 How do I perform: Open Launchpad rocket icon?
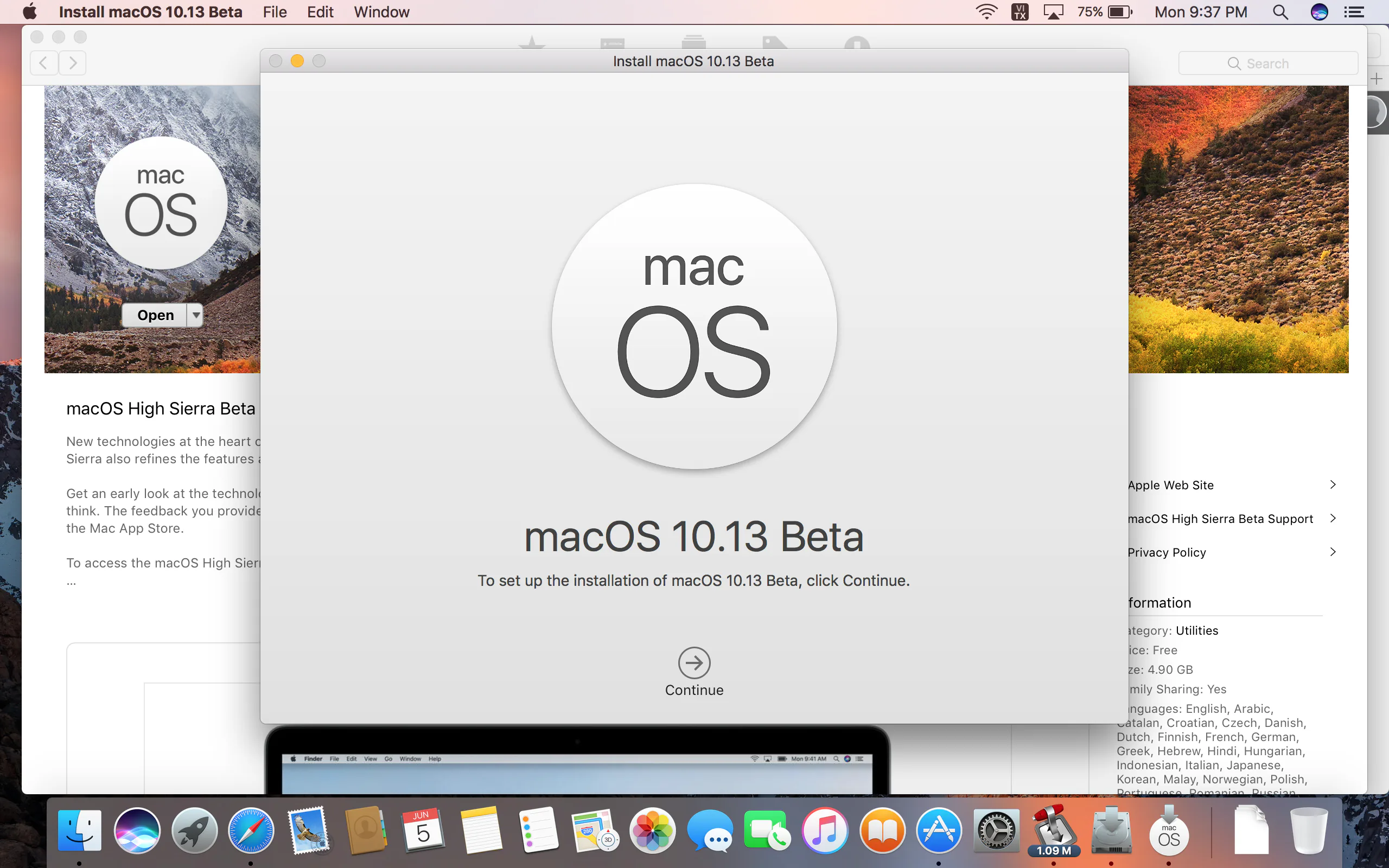tap(194, 830)
